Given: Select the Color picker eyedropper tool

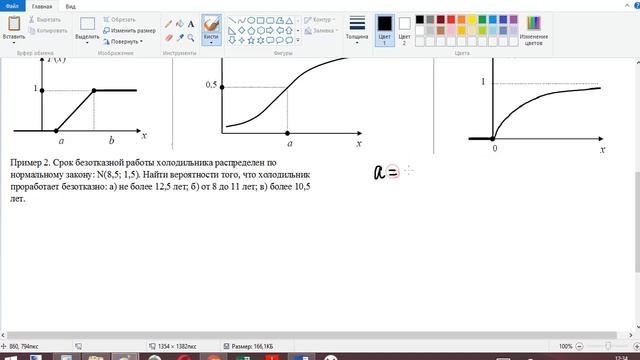Looking at the screenshot, I should 180,38.
